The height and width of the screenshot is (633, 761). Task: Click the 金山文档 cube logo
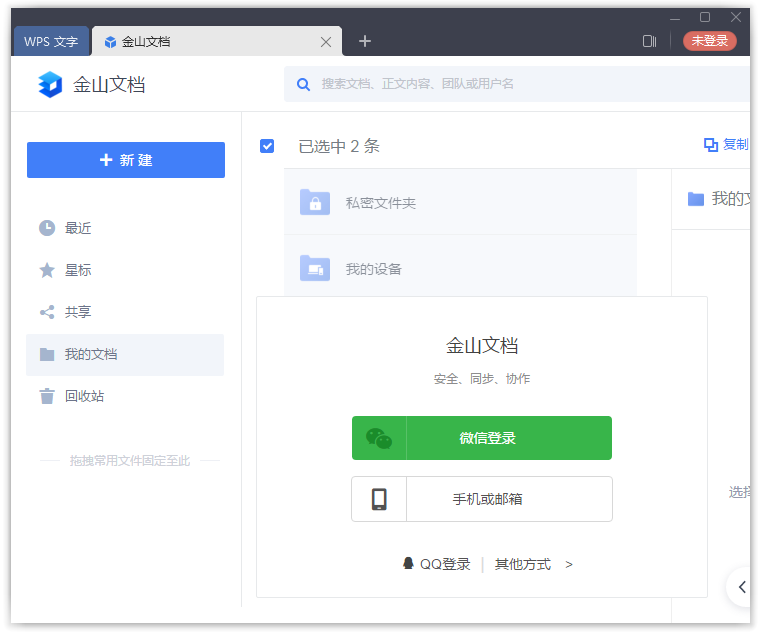click(50, 84)
